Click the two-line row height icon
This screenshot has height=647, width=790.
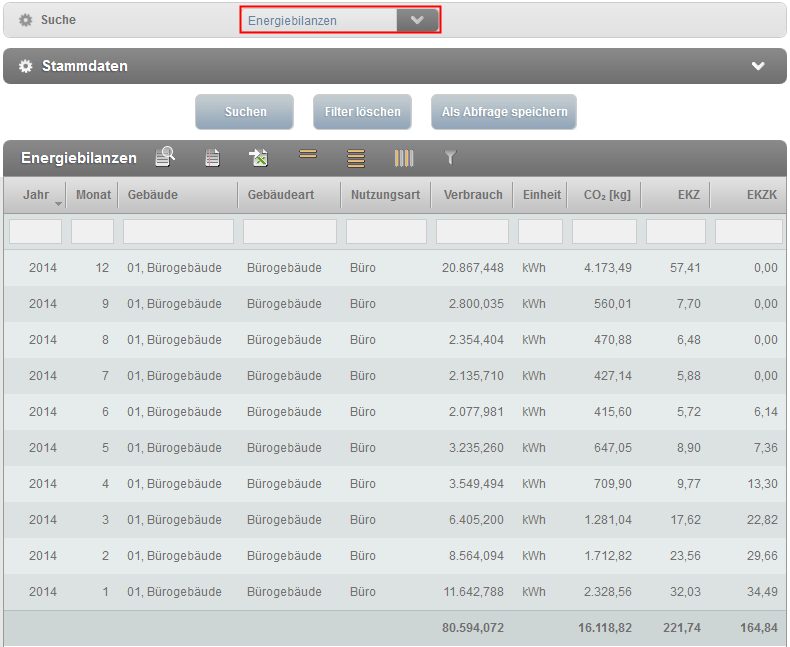coord(308,155)
